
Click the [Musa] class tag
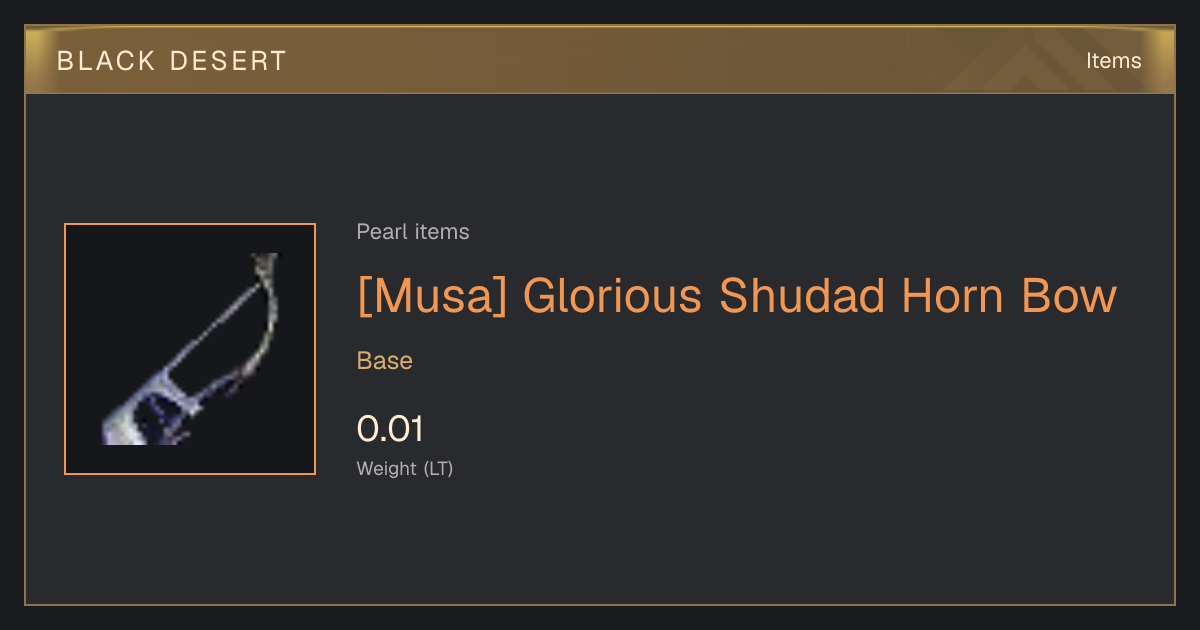tap(432, 296)
